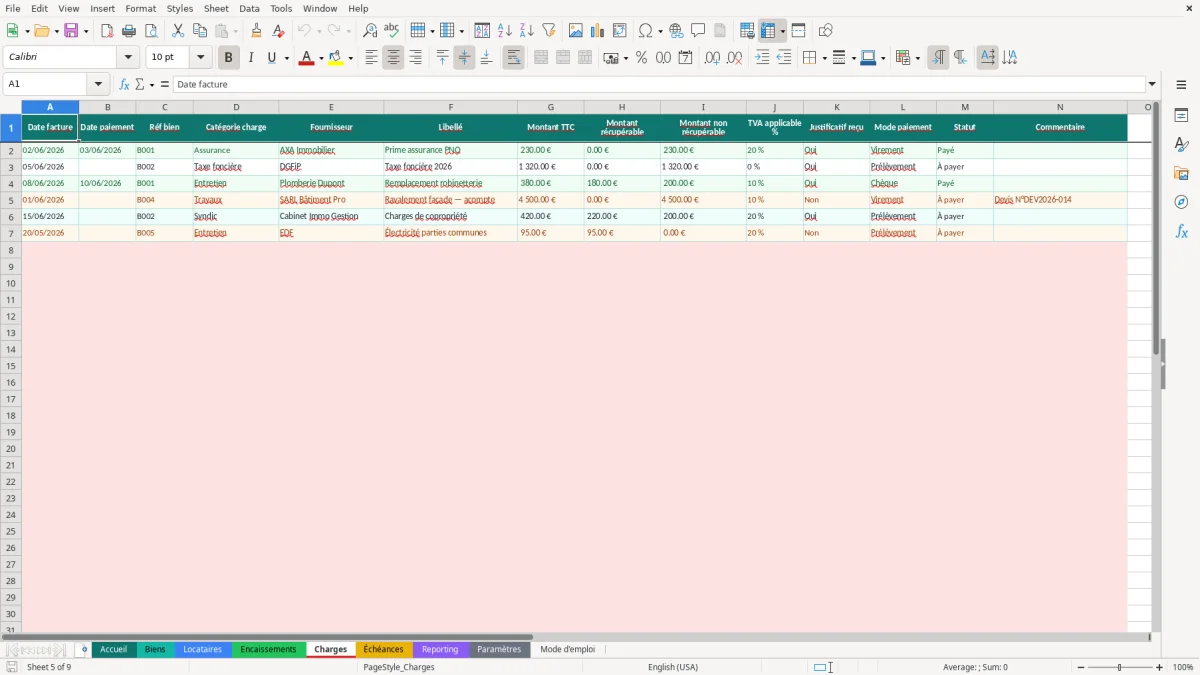This screenshot has width=1200, height=675.
Task: Open the Sheet menu
Action: tap(216, 8)
